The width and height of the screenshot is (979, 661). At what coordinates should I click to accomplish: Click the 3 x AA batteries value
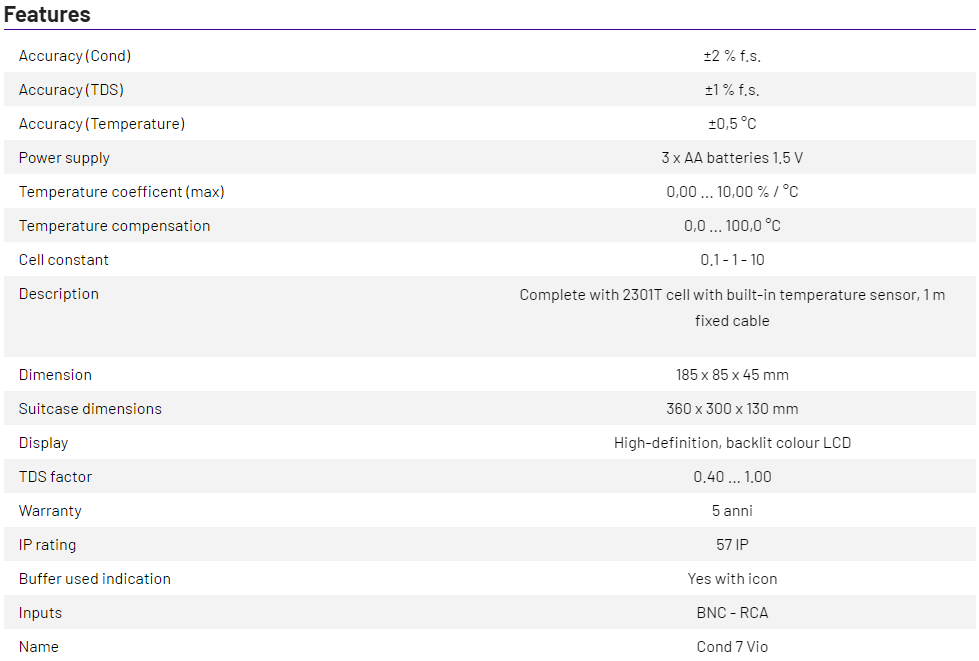[x=732, y=158]
